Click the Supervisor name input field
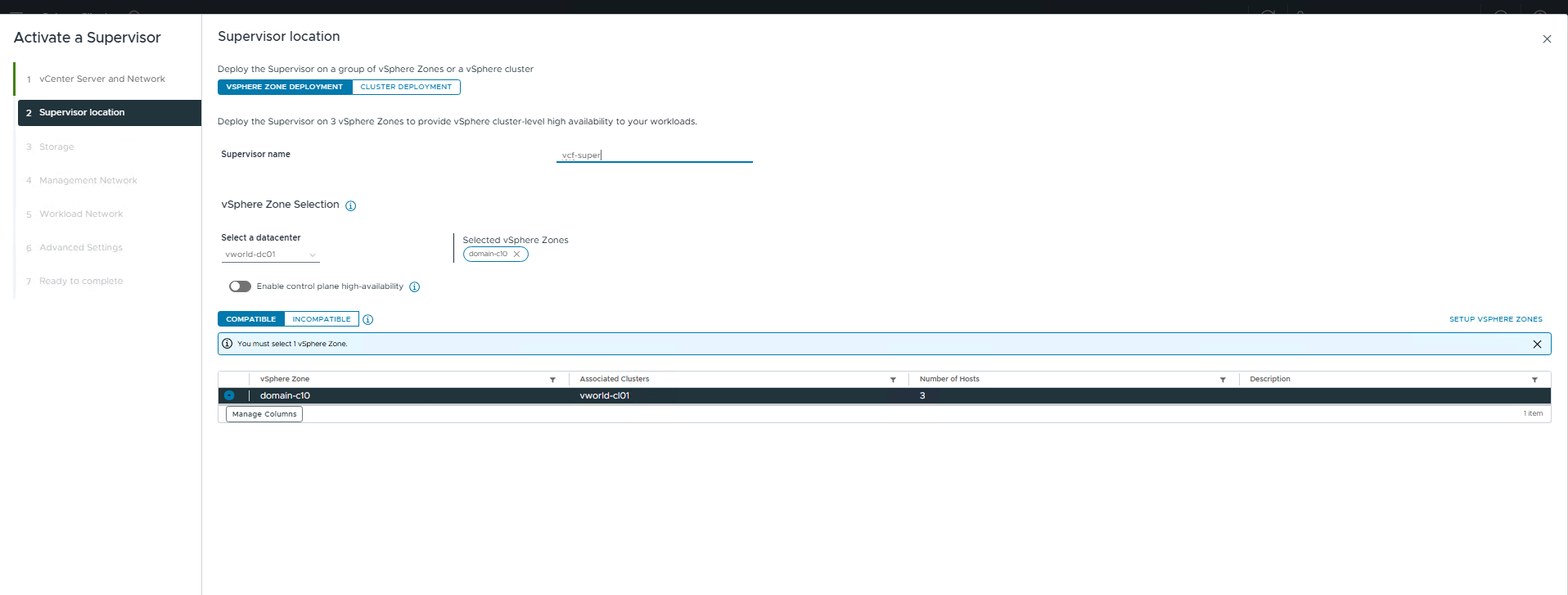This screenshot has width=1568, height=595. tap(654, 155)
